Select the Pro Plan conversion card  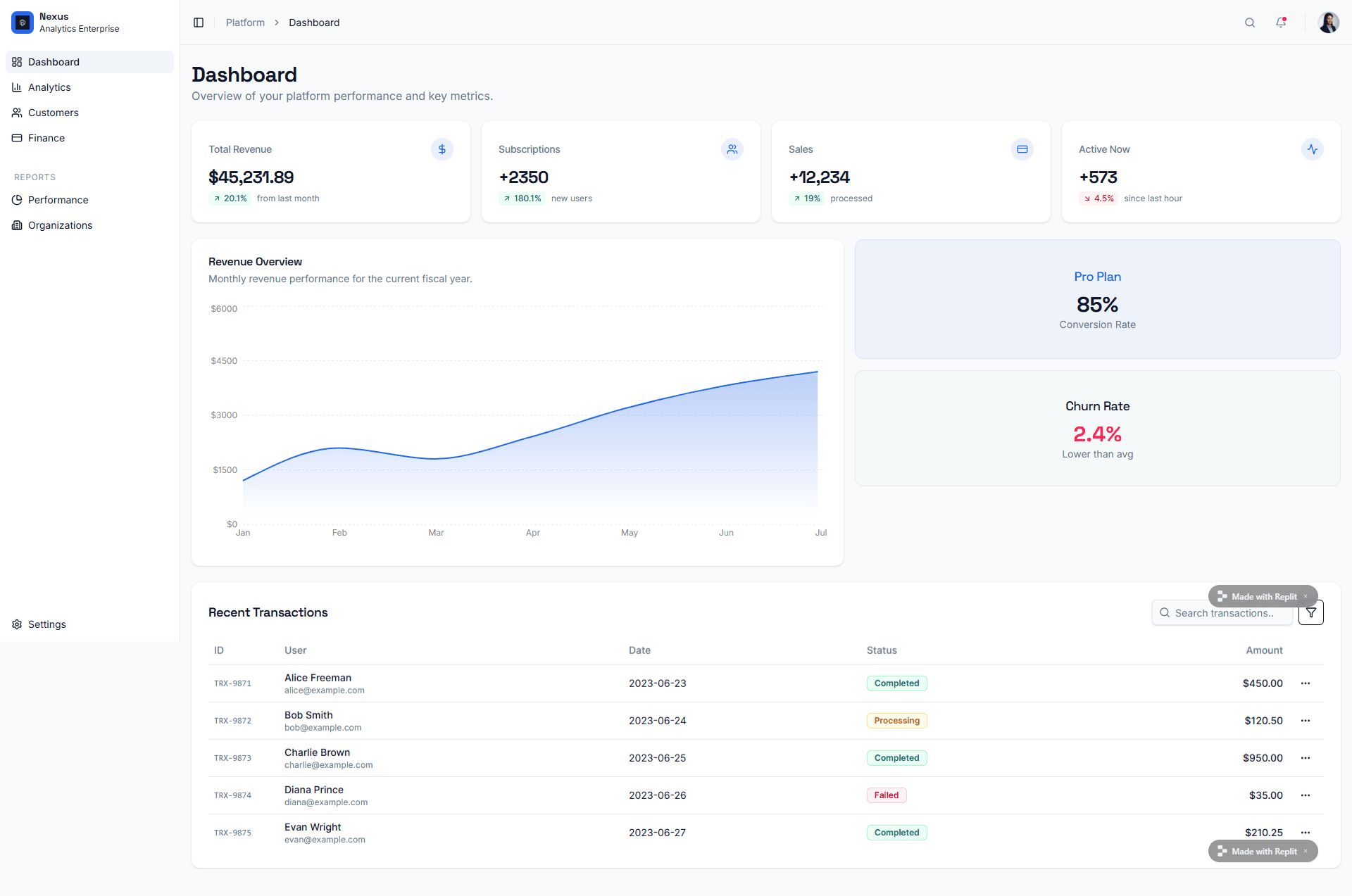[1097, 299]
